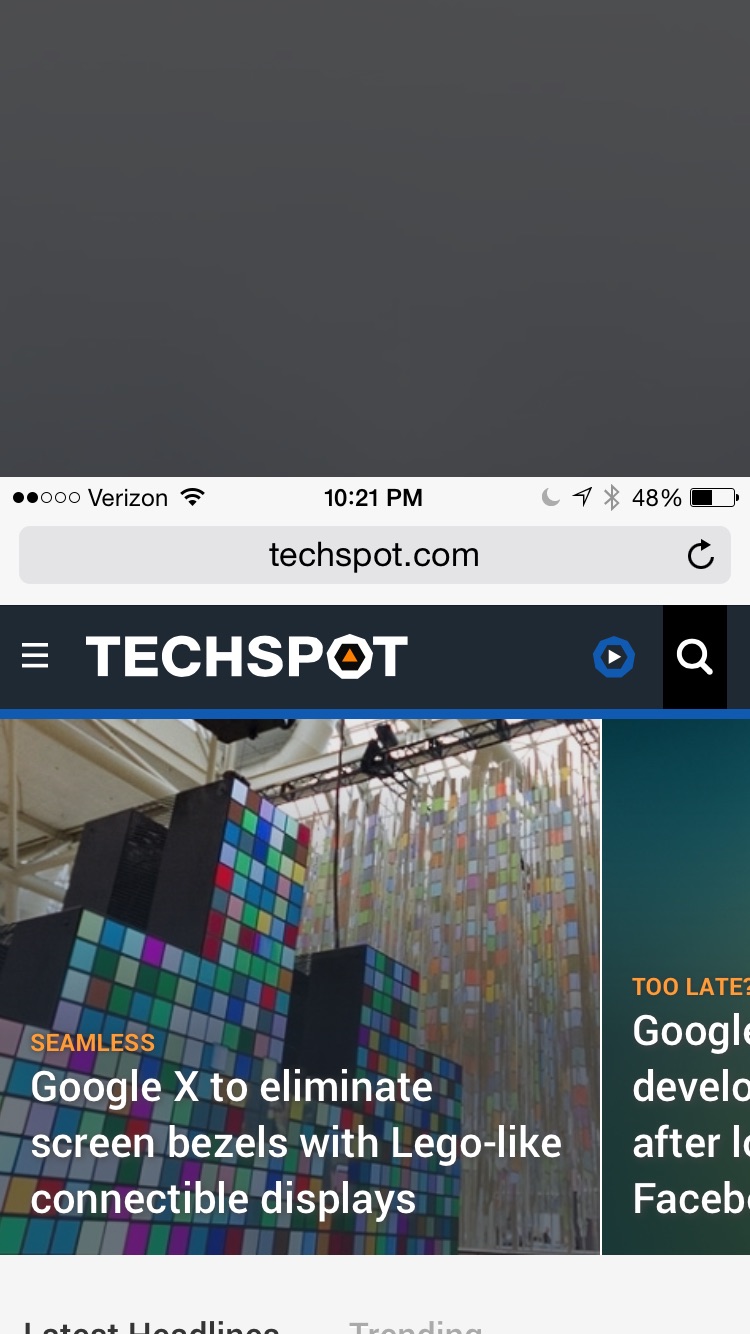Open the hamburger navigation menu
This screenshot has width=750, height=1334.
point(35,656)
